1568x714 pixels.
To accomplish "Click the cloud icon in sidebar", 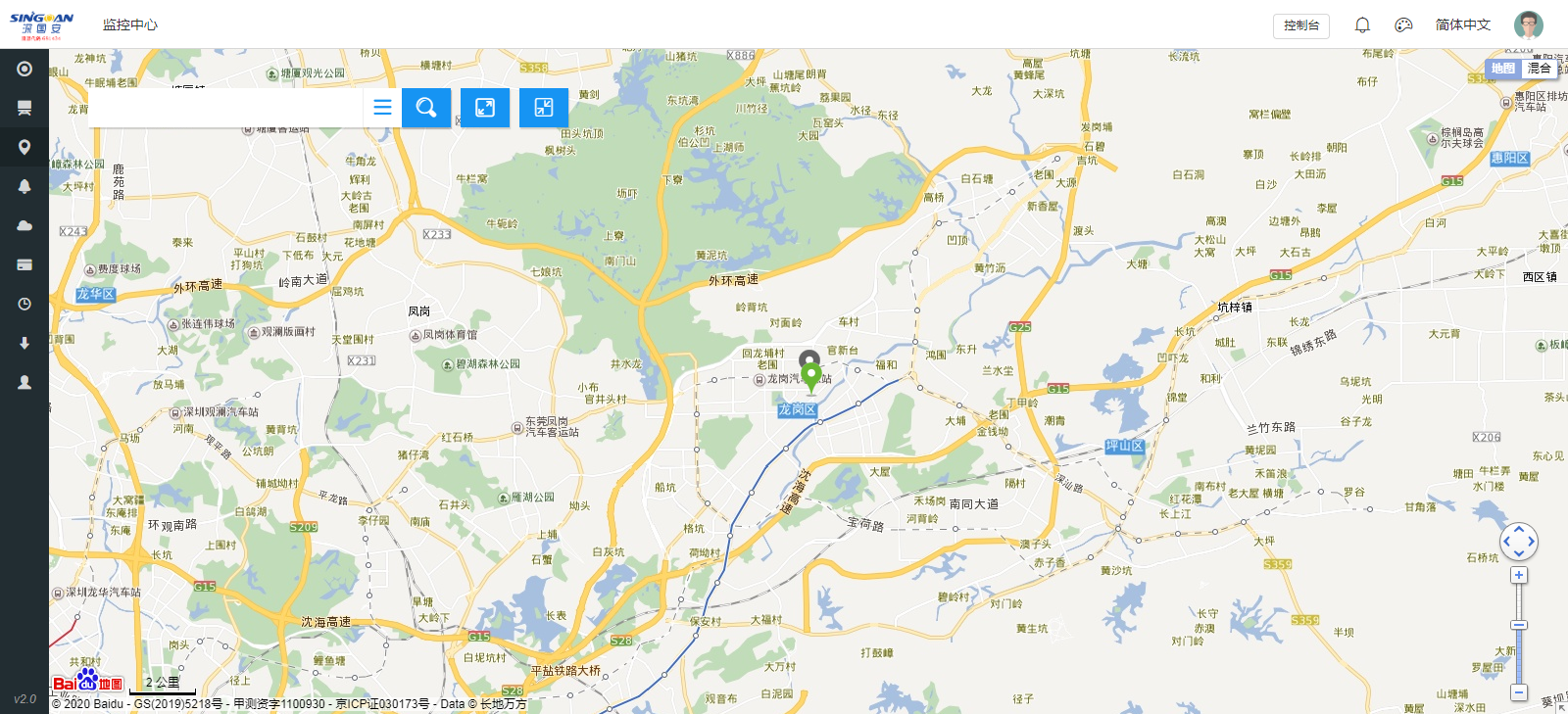I will (x=24, y=225).
